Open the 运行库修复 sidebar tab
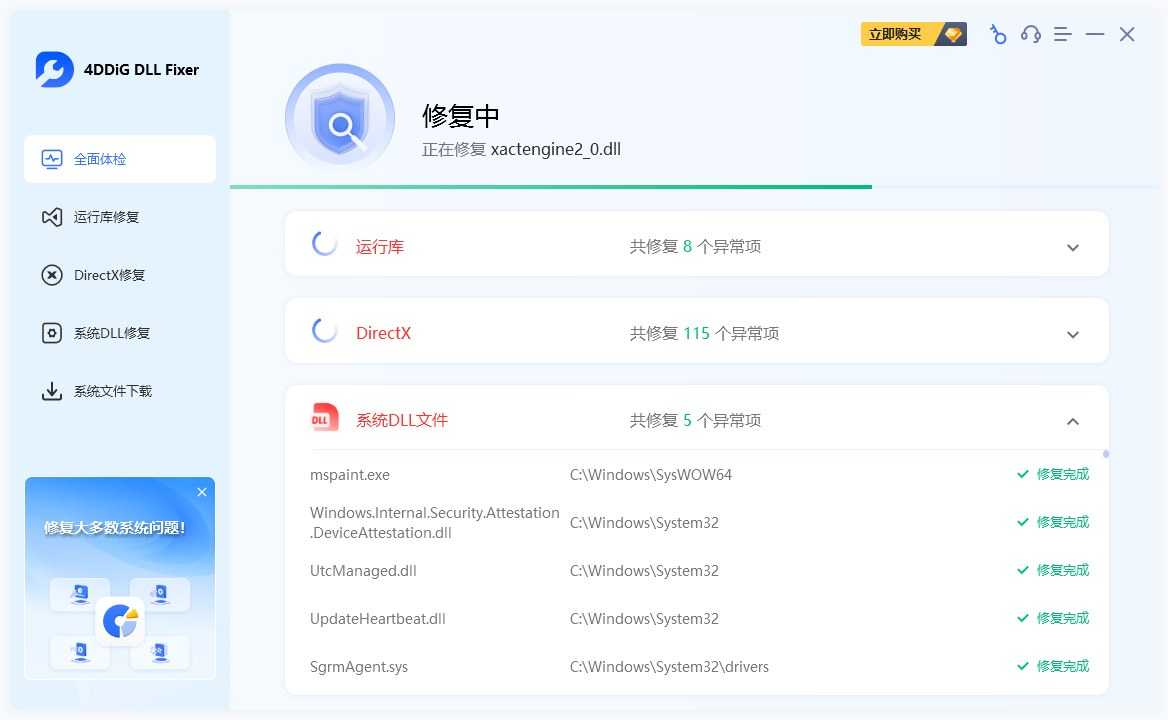Viewport: 1168px width, 720px height. (x=120, y=217)
